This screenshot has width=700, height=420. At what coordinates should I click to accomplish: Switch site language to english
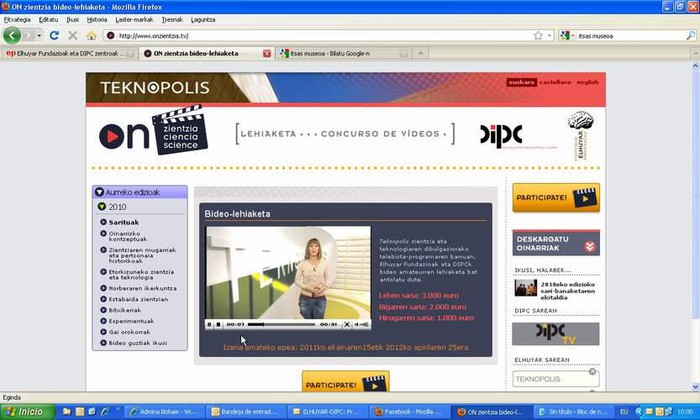tap(587, 82)
